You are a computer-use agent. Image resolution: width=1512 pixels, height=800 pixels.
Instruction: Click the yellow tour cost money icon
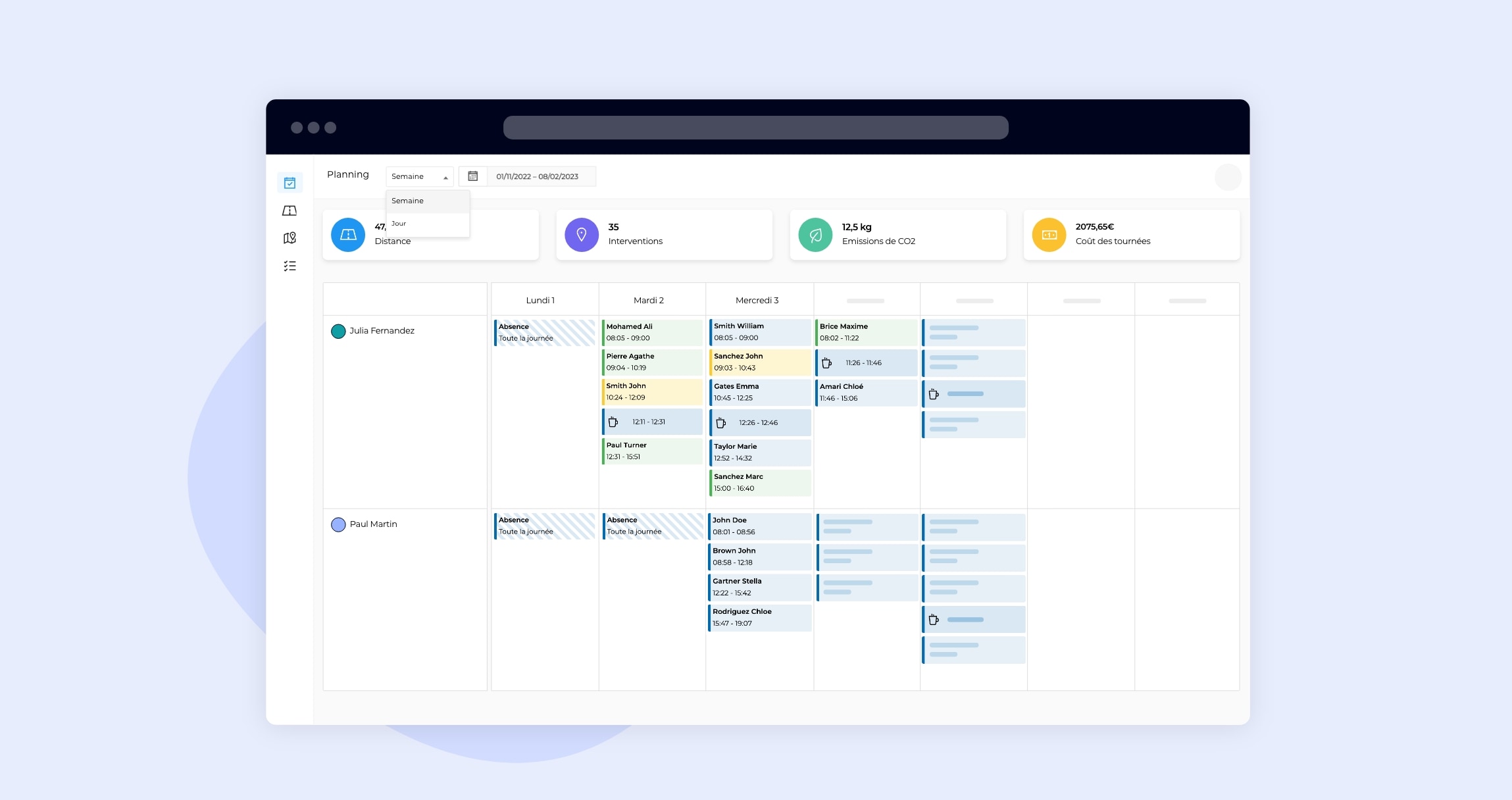coord(1049,235)
